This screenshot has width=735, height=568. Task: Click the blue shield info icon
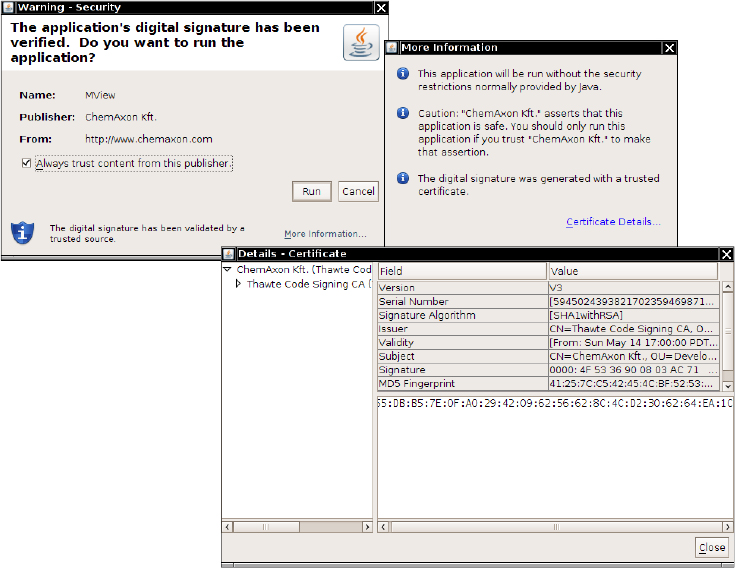pos(22,232)
